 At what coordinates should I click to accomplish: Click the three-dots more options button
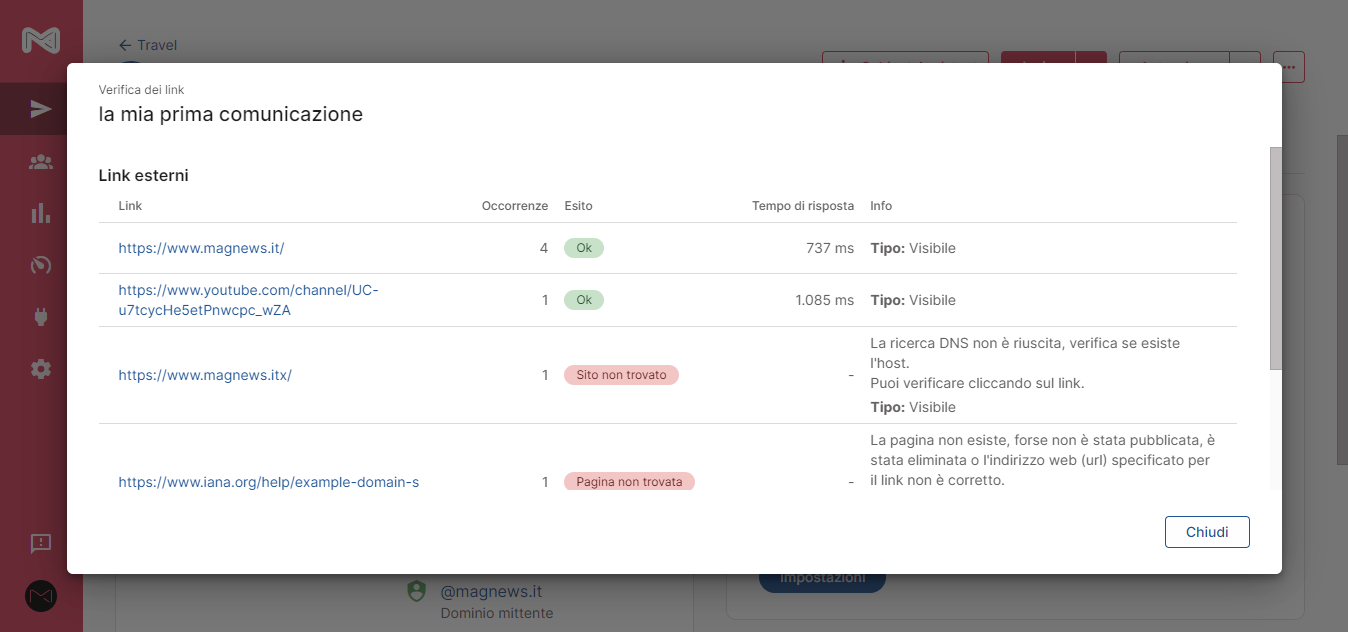click(x=1289, y=67)
